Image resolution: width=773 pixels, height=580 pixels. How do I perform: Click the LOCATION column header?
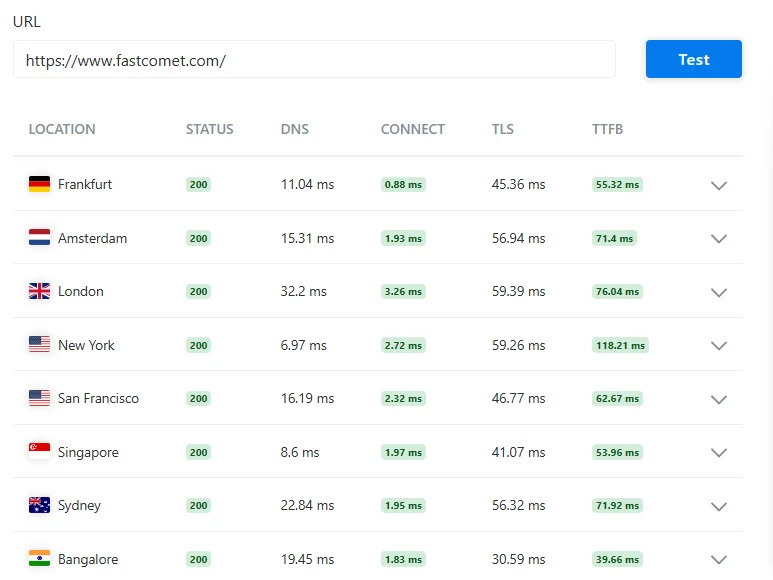[62, 129]
